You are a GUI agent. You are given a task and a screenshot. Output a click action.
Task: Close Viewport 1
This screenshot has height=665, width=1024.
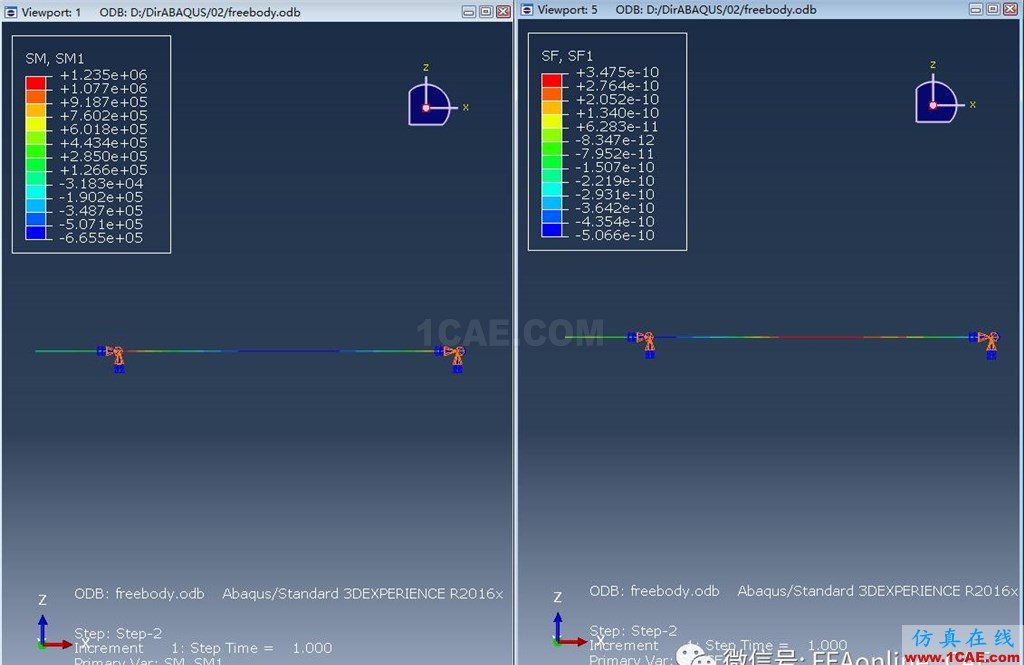pyautogui.click(x=504, y=12)
